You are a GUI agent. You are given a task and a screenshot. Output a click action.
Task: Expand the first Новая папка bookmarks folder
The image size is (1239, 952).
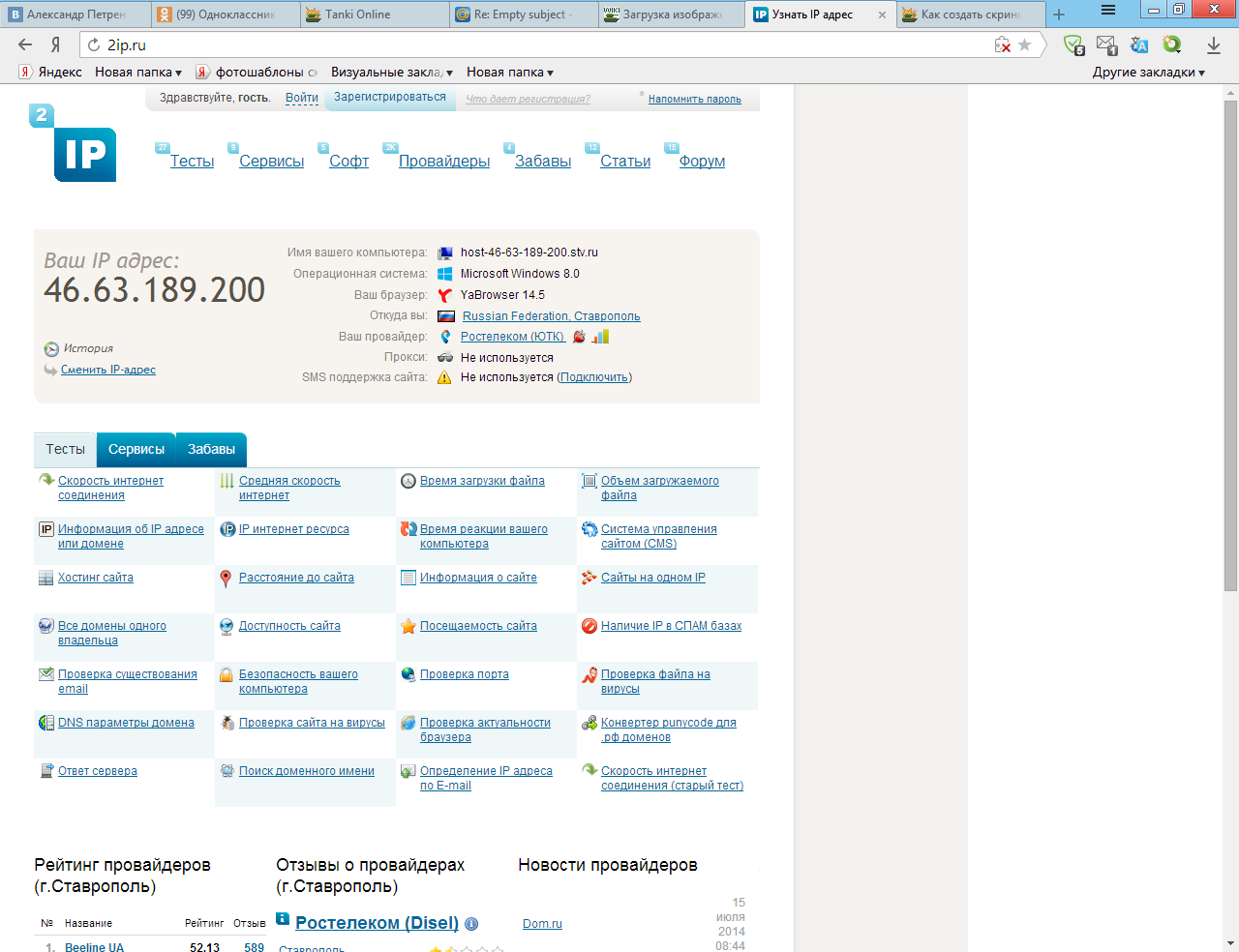pos(138,72)
